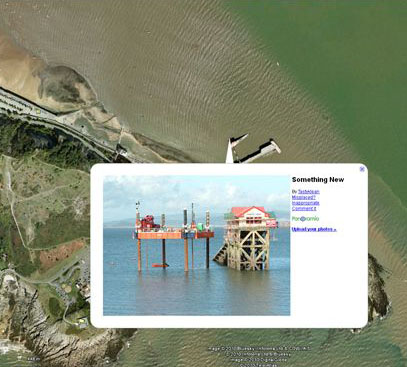Open the photo author's profile link
Screen dimensions: 407x367
click(x=309, y=192)
